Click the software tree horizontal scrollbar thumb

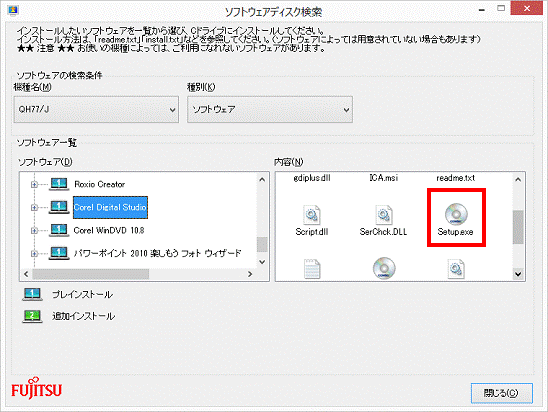point(91,274)
